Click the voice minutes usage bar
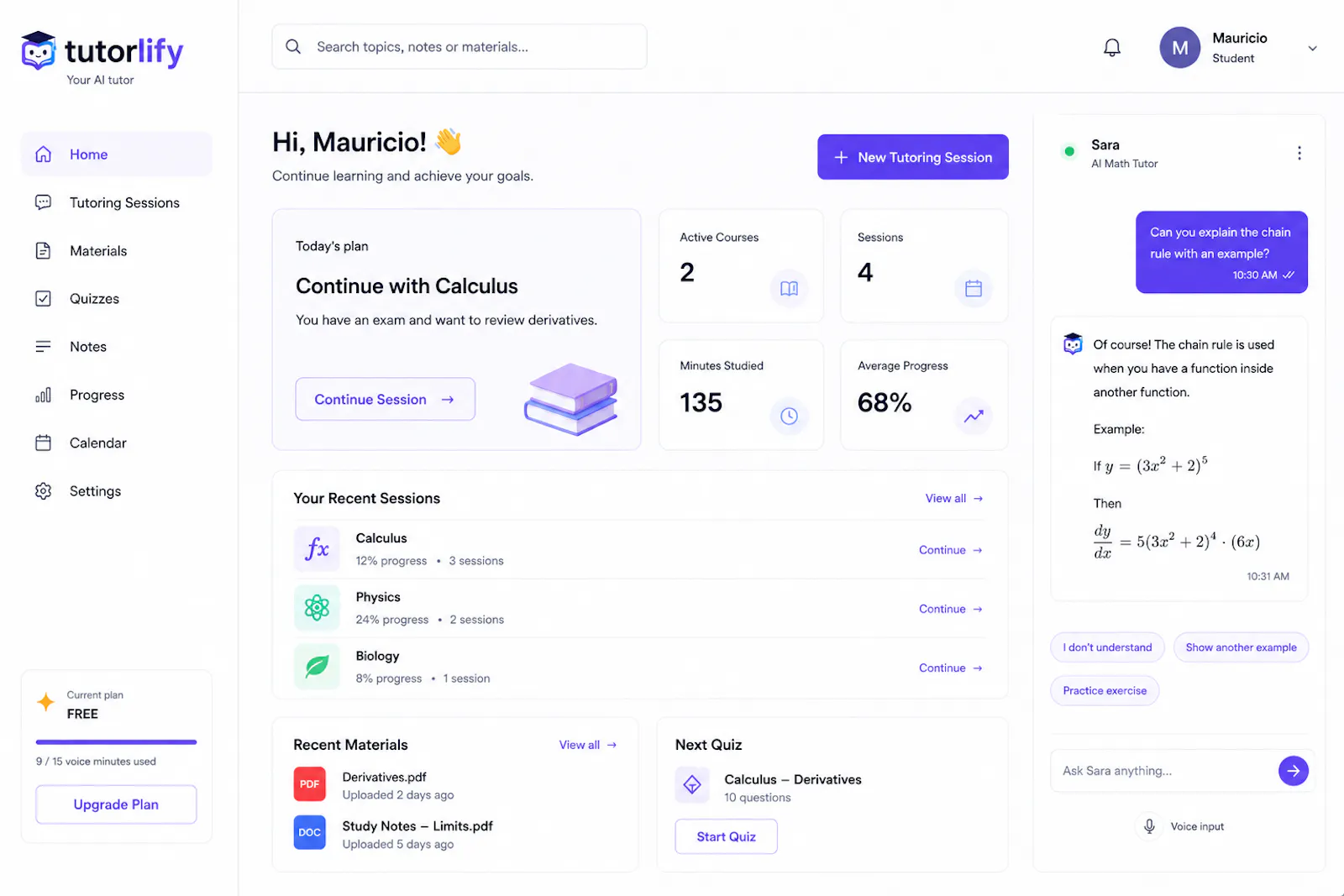1344x896 pixels. (x=116, y=742)
